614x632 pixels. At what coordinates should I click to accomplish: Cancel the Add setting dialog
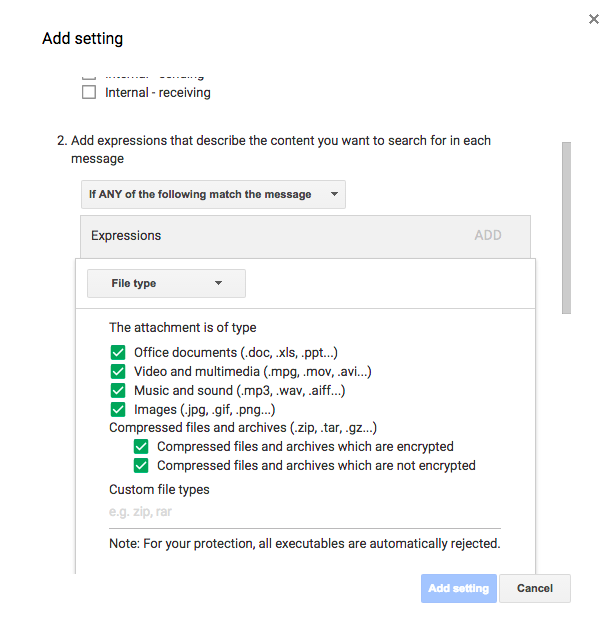(534, 588)
